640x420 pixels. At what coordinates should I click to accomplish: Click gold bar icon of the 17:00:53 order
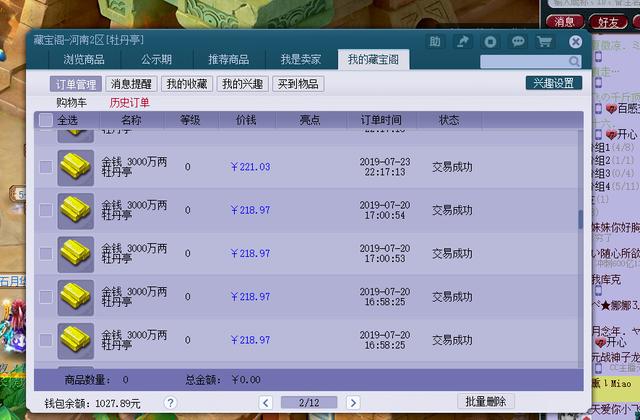pos(76,254)
